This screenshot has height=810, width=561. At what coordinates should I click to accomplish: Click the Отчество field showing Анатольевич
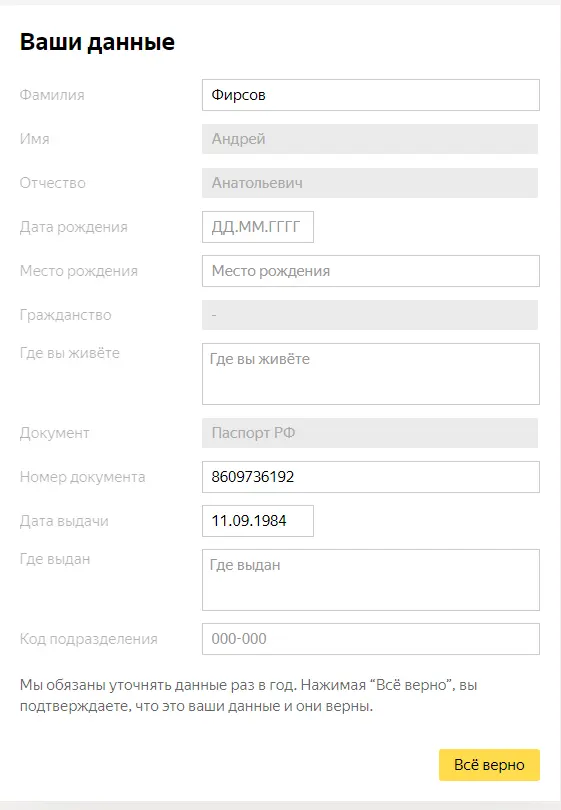(370, 183)
